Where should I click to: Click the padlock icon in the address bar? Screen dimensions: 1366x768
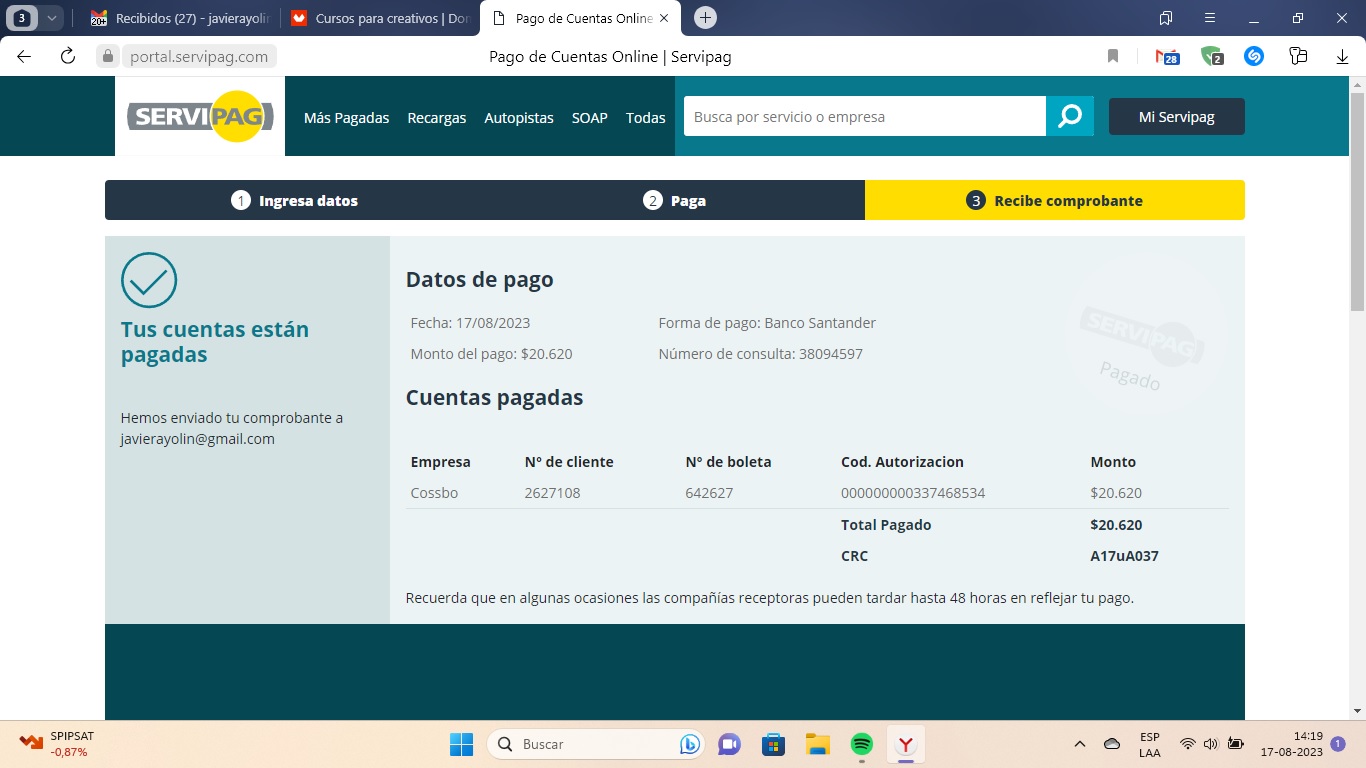[107, 56]
